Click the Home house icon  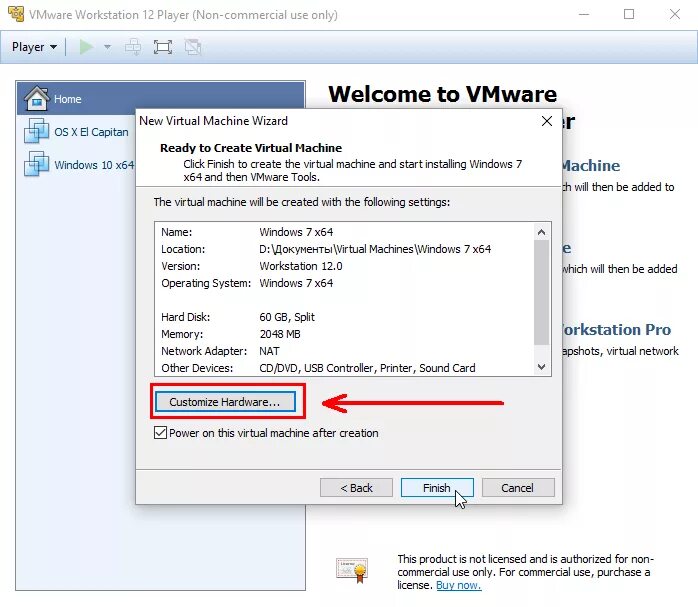point(37,98)
